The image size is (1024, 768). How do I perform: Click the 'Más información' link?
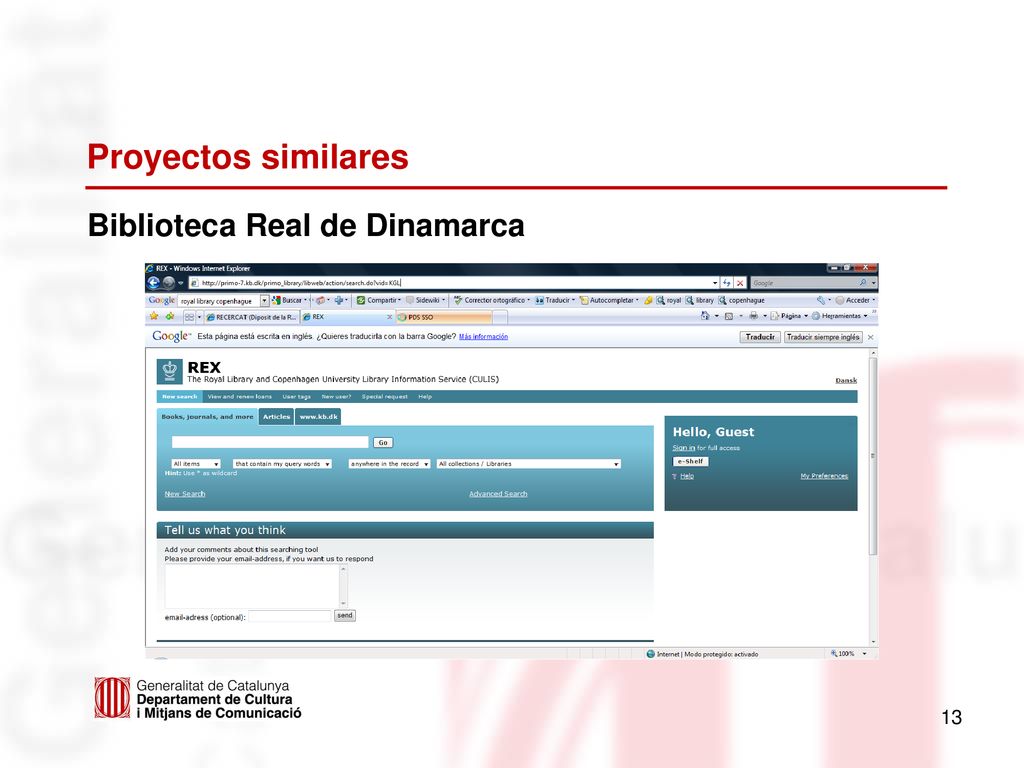[483, 337]
